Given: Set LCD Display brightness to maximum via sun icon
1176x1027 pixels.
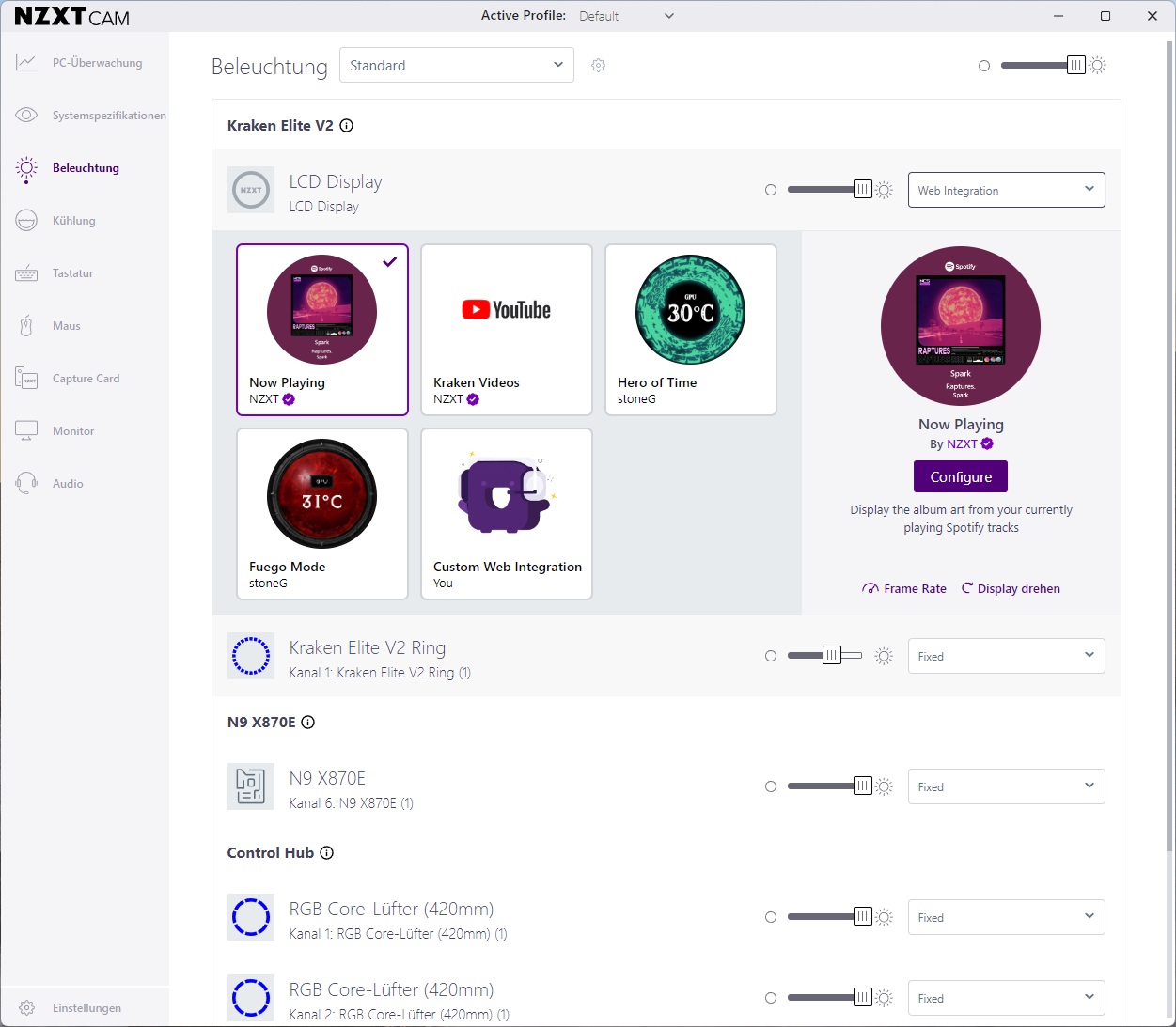Looking at the screenshot, I should tap(884, 190).
